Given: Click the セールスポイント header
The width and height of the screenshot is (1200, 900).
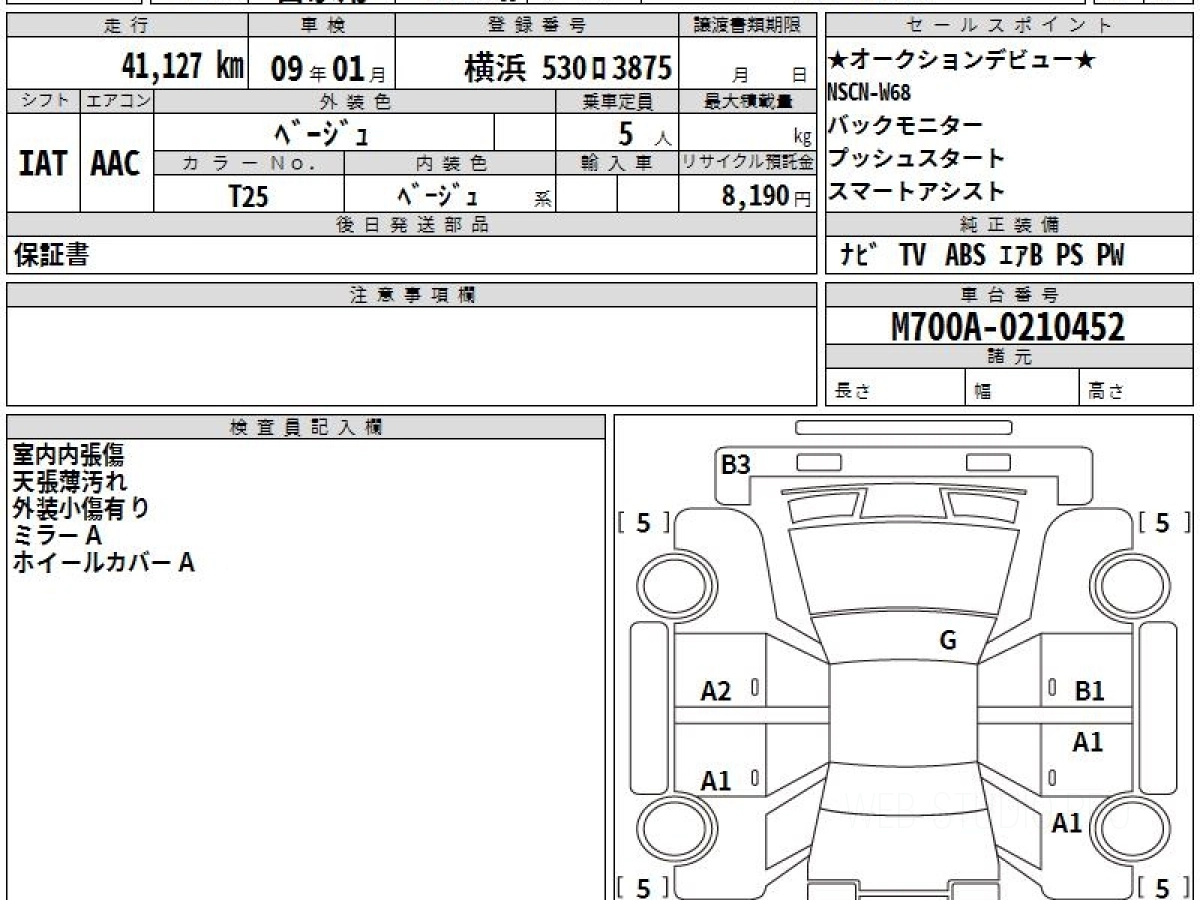Looking at the screenshot, I should click(1009, 26).
